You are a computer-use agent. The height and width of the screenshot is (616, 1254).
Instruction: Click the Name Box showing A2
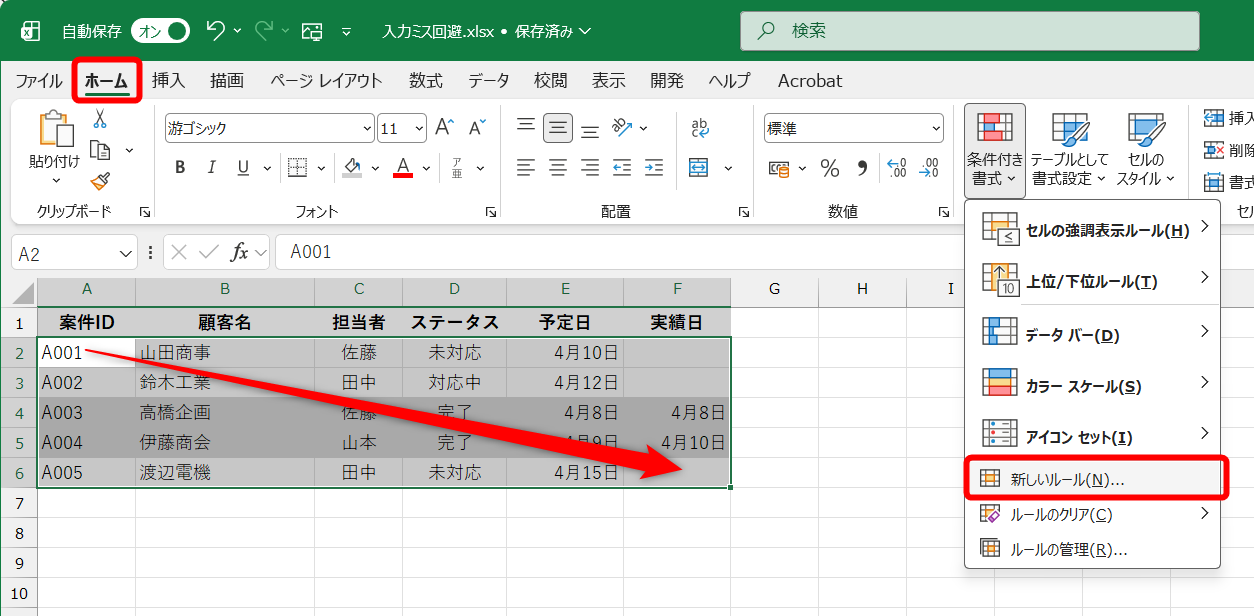pos(65,252)
